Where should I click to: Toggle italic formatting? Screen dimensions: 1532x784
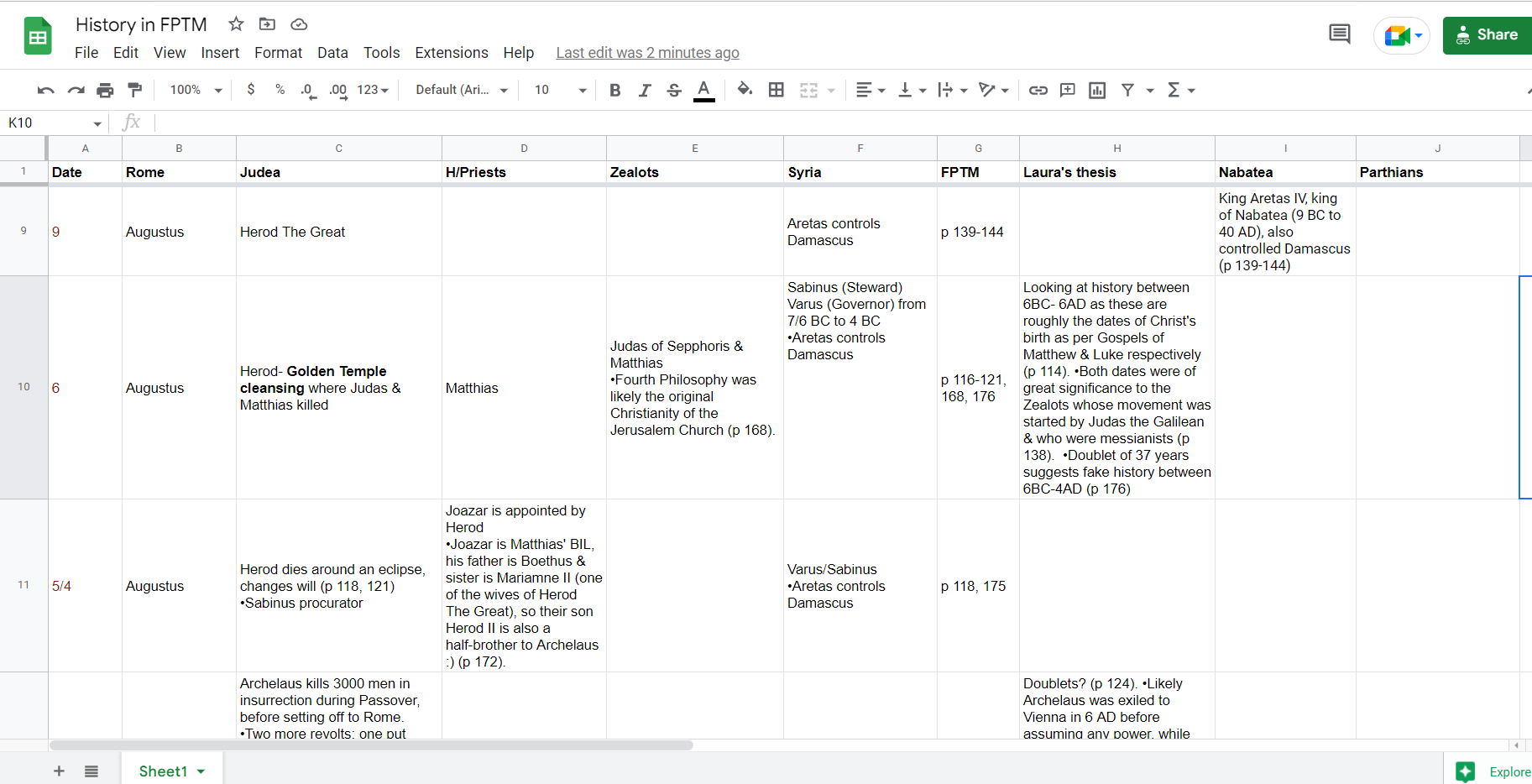pos(645,90)
